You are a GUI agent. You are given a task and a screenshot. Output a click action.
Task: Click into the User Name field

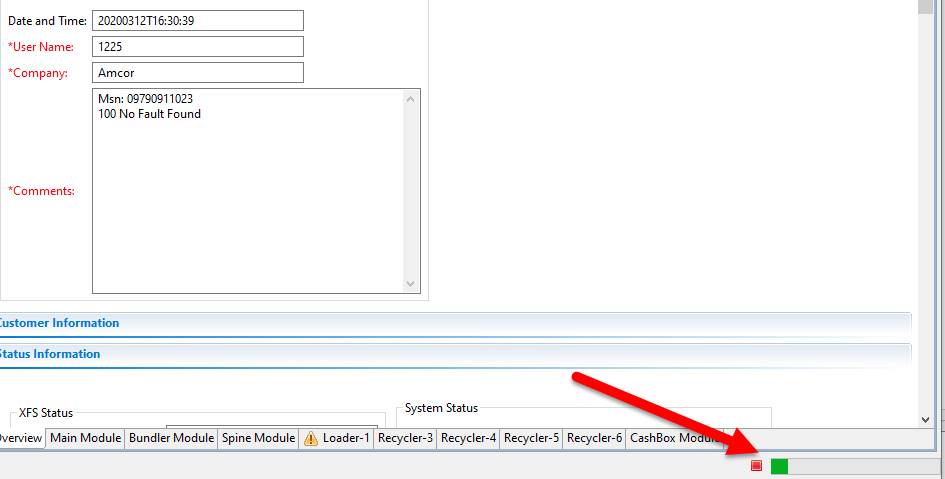pyautogui.click(x=197, y=46)
